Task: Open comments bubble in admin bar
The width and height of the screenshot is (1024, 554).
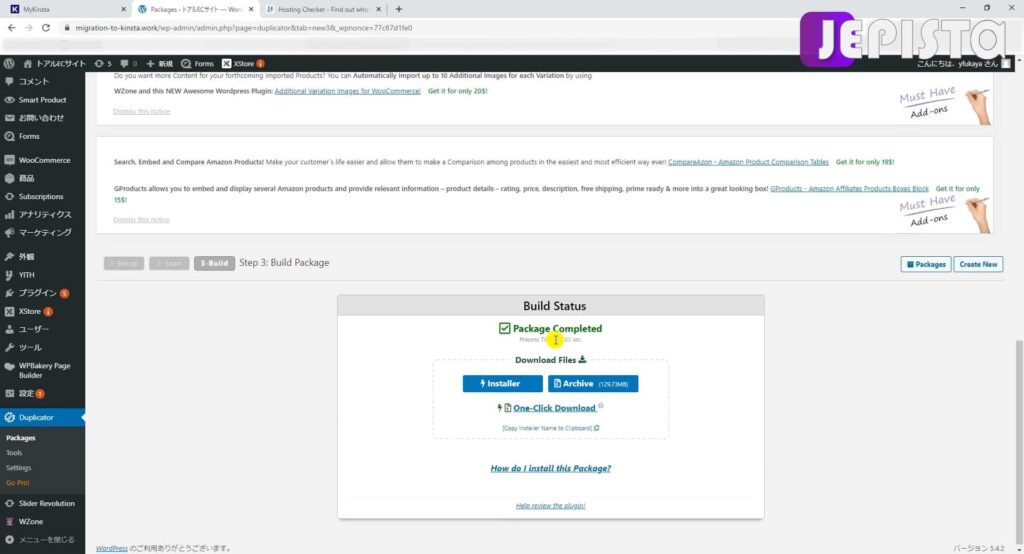Action: point(129,63)
